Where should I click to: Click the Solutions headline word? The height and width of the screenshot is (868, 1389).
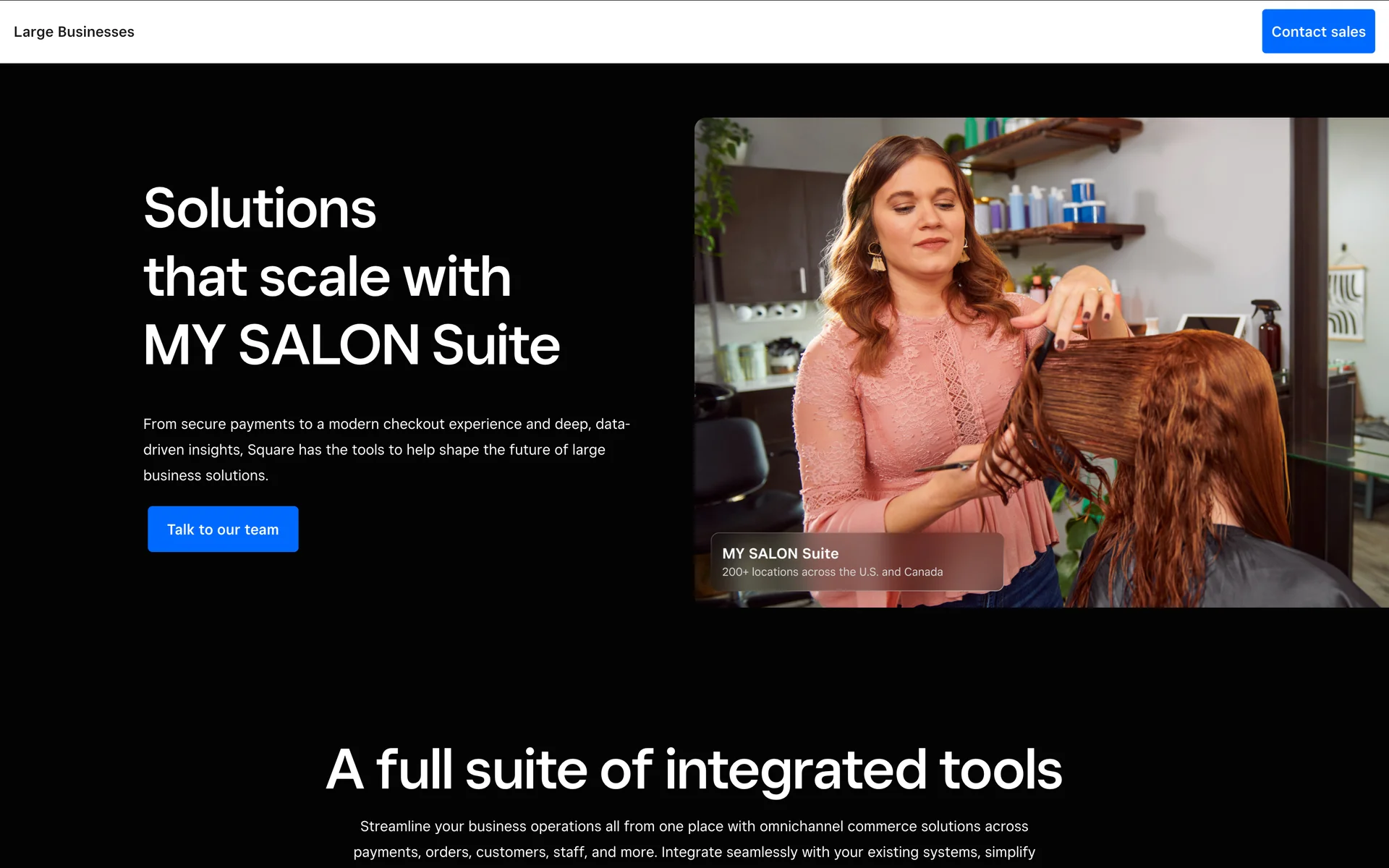coord(260,208)
